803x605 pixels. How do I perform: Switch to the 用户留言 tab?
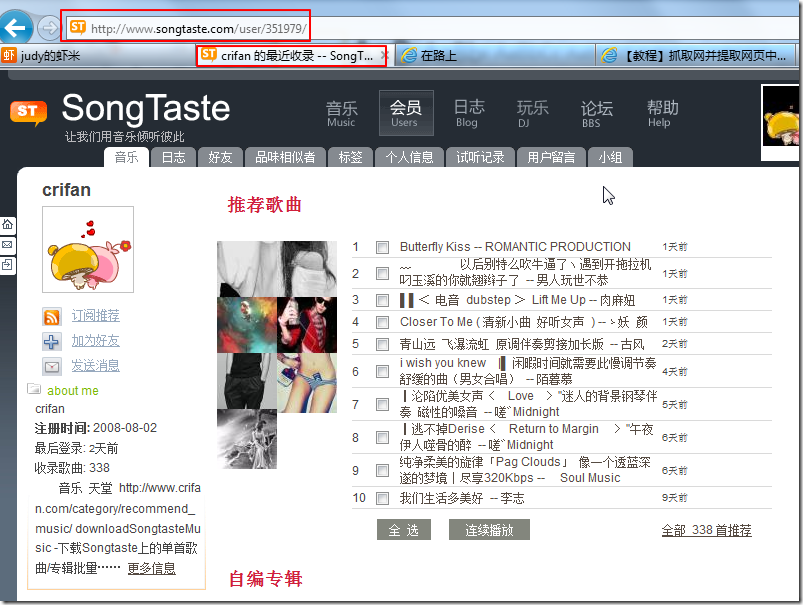[551, 157]
